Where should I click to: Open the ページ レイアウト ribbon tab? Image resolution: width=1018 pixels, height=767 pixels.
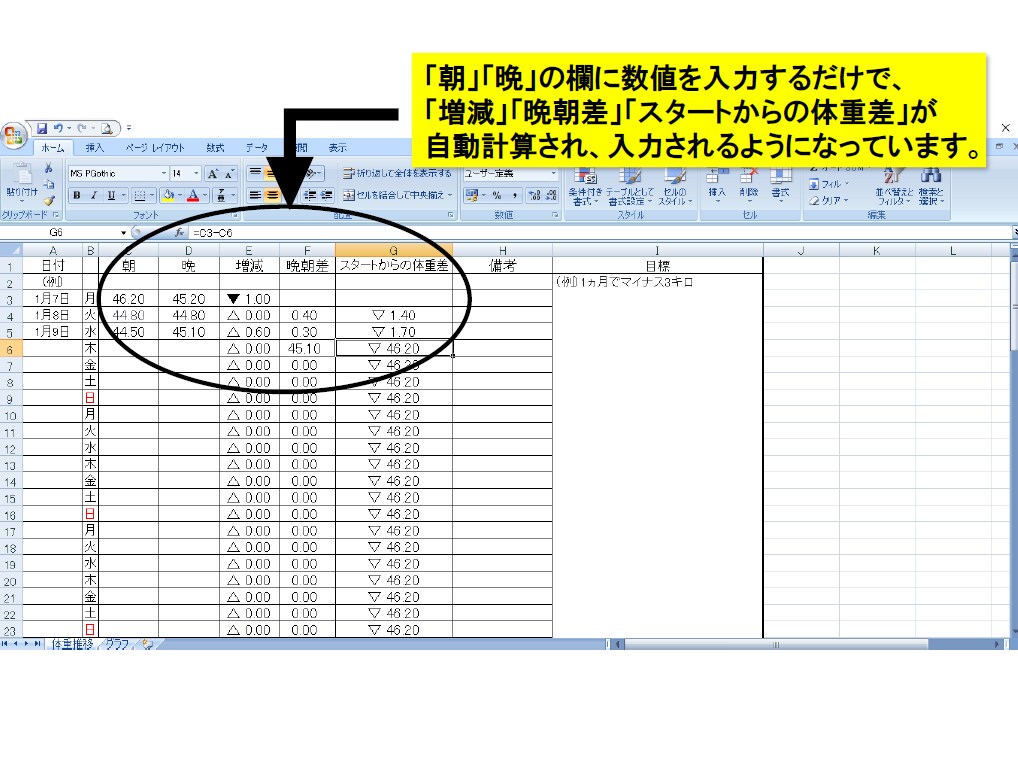pyautogui.click(x=155, y=148)
